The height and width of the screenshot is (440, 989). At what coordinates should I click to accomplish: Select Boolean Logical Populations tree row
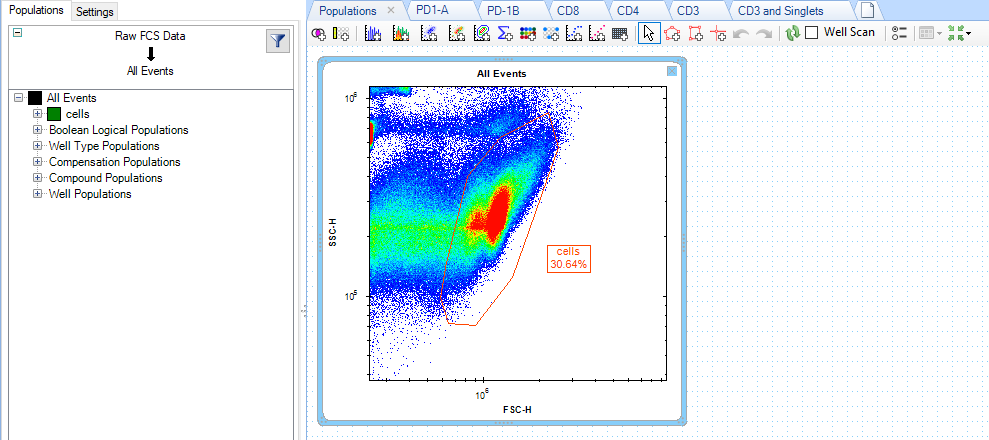pos(119,130)
